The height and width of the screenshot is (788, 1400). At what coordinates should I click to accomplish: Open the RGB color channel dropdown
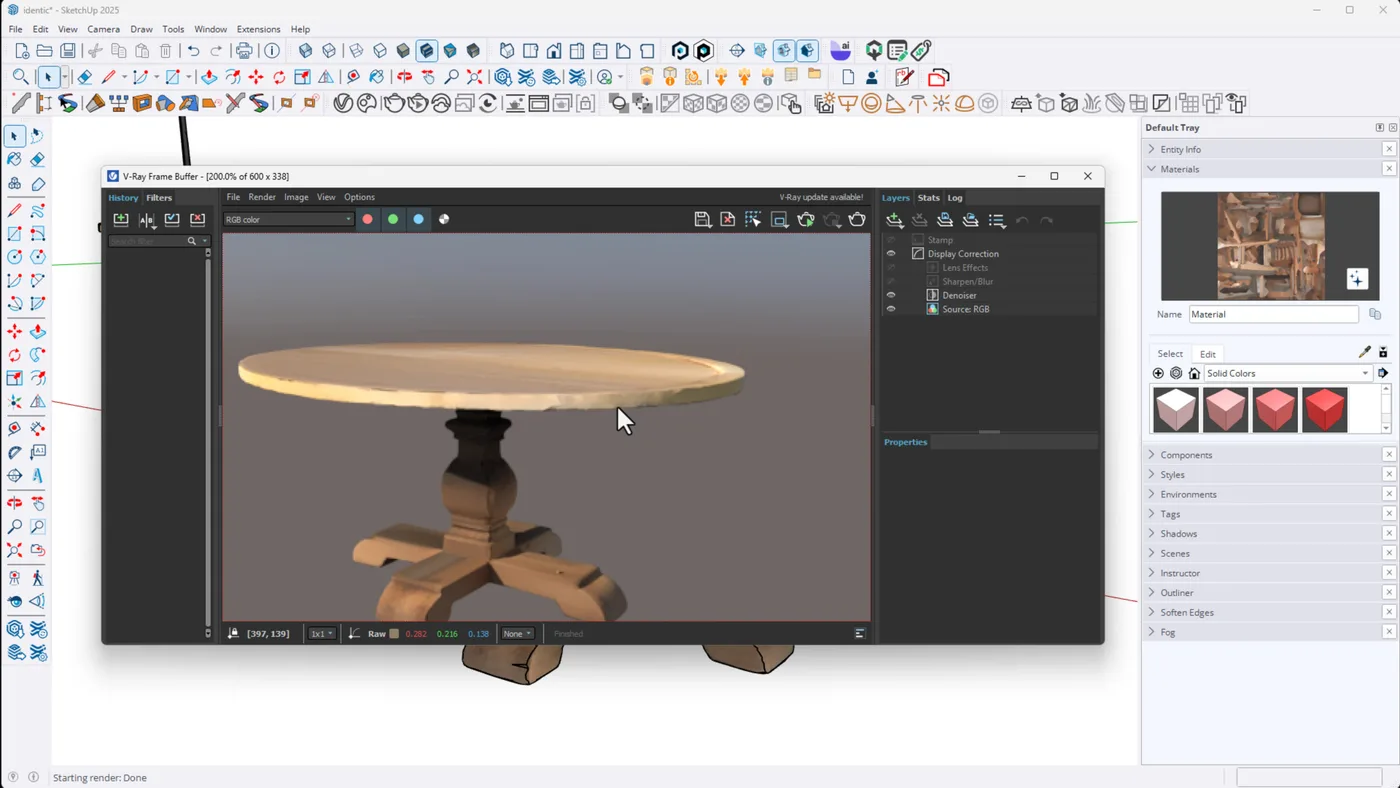(288, 220)
